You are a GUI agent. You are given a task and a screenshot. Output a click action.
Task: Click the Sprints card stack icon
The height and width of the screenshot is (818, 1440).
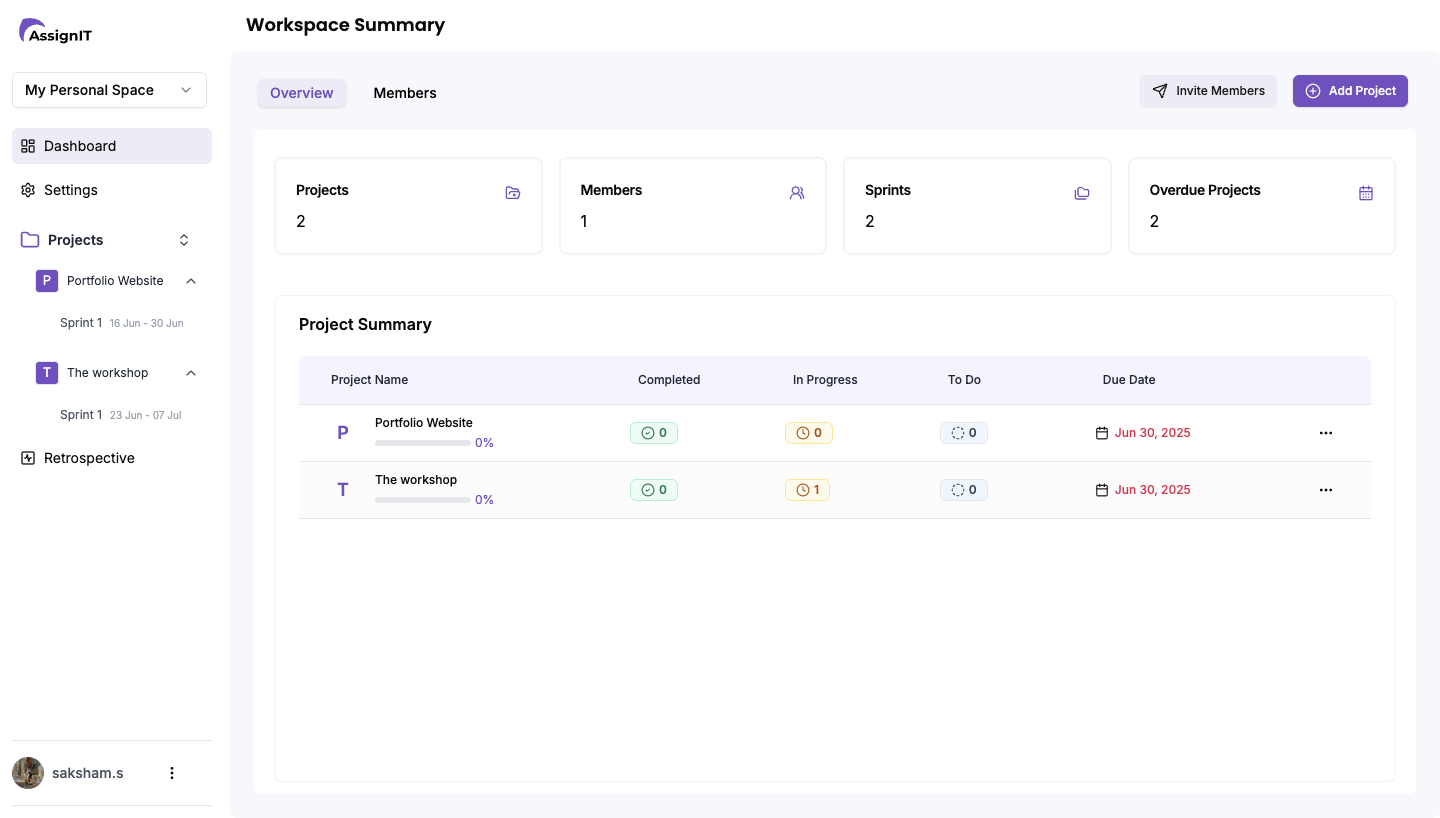tap(1082, 193)
